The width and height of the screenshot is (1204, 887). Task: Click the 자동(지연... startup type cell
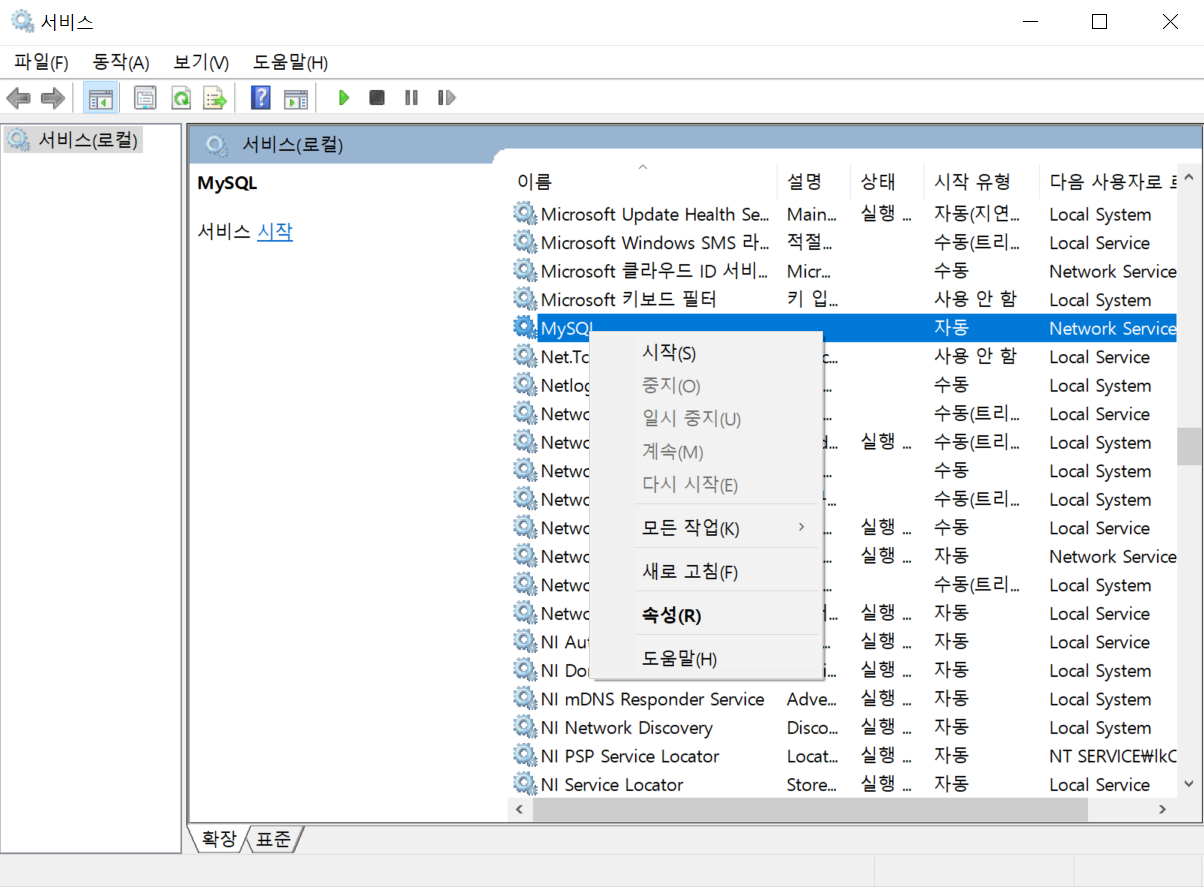[x=977, y=214]
